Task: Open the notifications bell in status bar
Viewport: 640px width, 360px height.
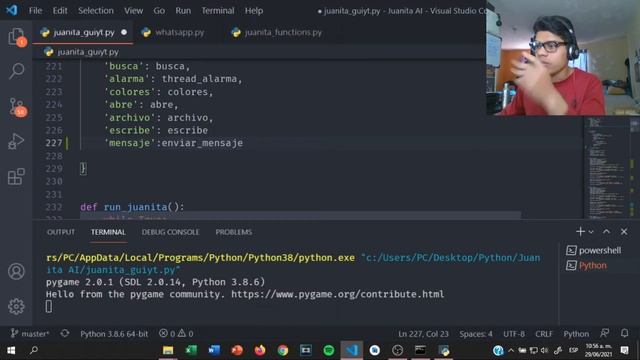Action: click(624, 333)
